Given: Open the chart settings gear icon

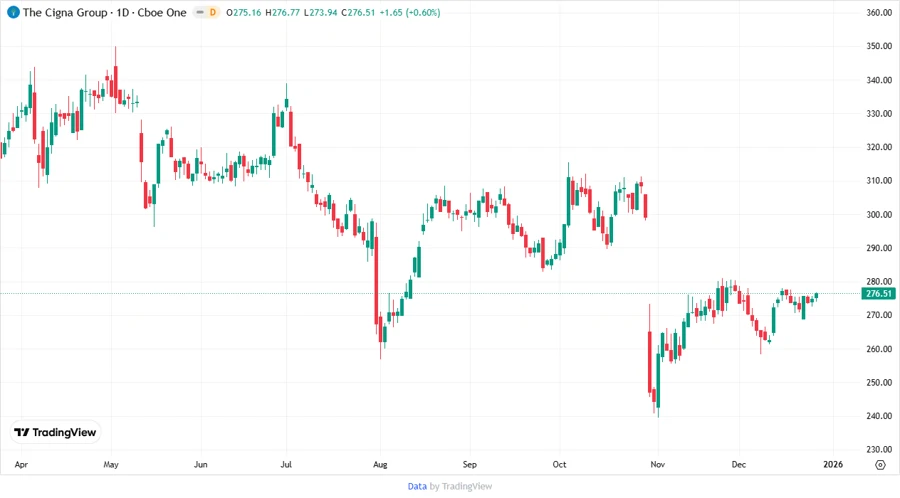Looking at the screenshot, I should tap(880, 465).
